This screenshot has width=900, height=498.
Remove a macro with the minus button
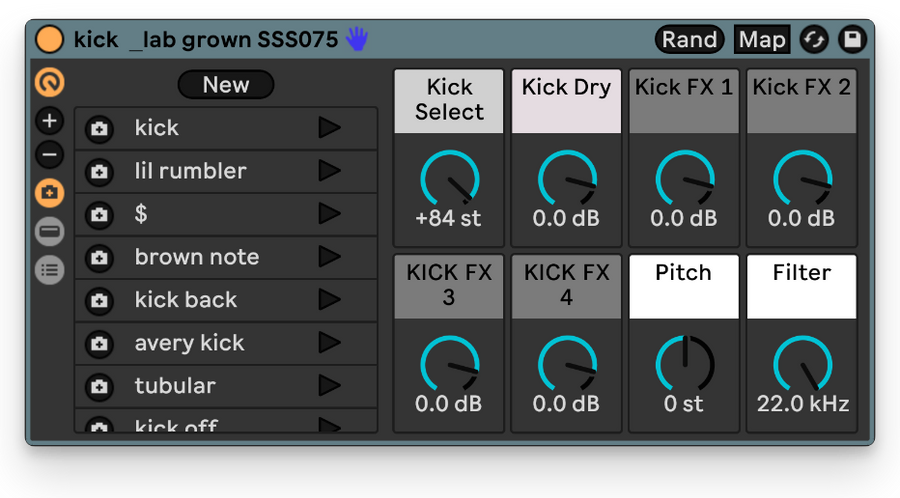pyautogui.click(x=49, y=154)
